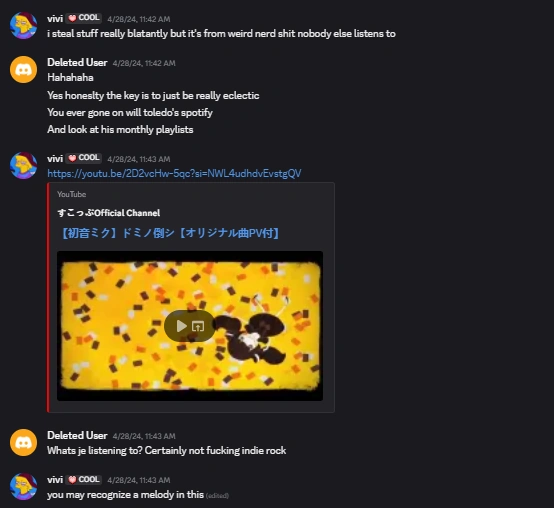554x508 pixels.
Task: Click the 11:42 AM timestamp on vivi's first message
Action: pyautogui.click(x=138, y=19)
